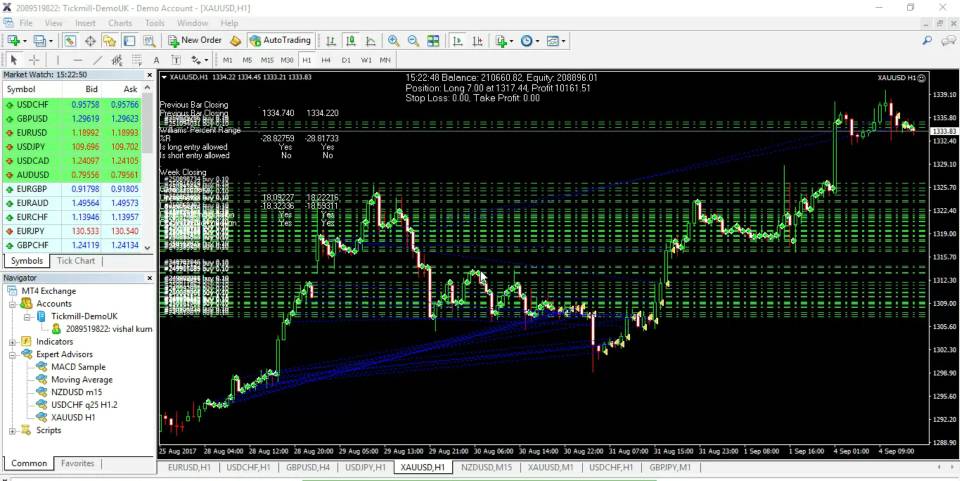Switch to the D1 timeframe
960x481 pixels.
(x=346, y=60)
